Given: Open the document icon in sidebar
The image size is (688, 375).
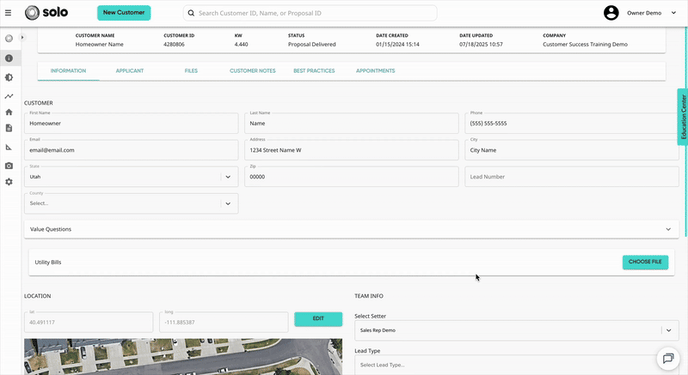Looking at the screenshot, I should pyautogui.click(x=9, y=128).
